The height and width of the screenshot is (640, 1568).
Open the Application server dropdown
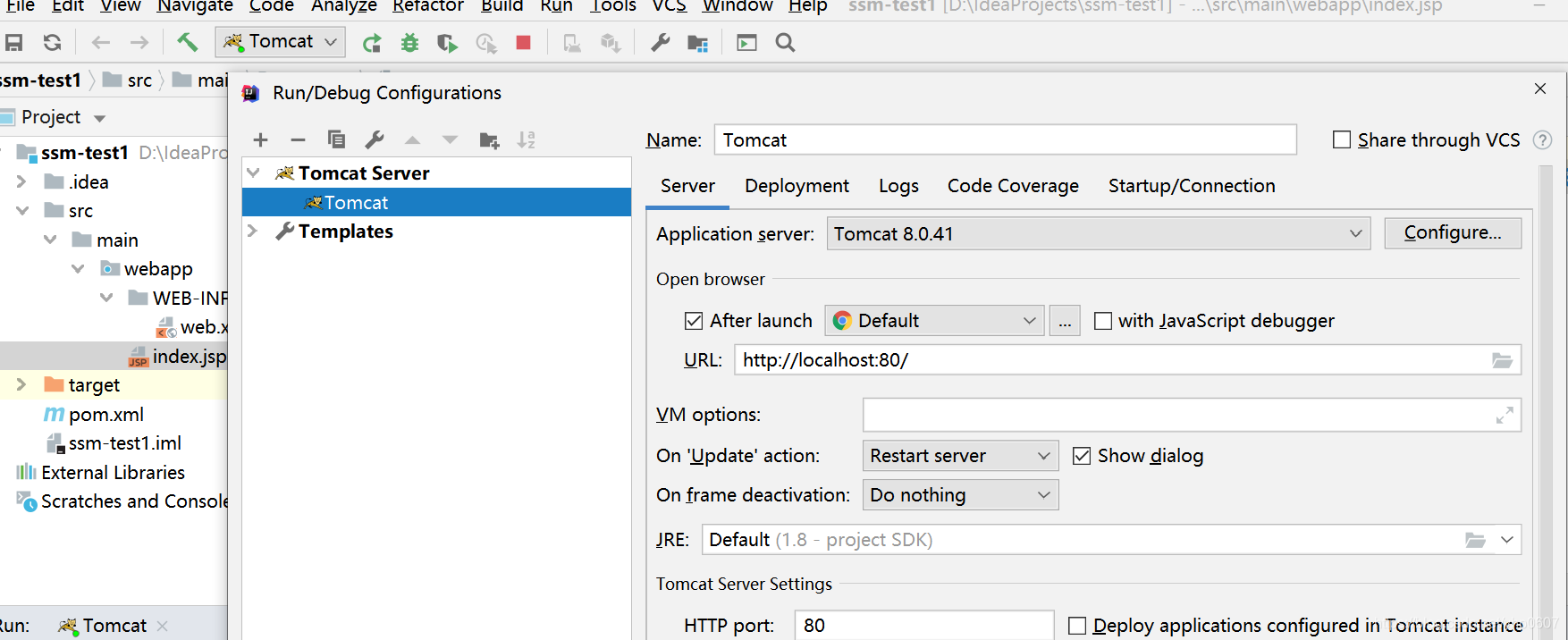point(1099,234)
